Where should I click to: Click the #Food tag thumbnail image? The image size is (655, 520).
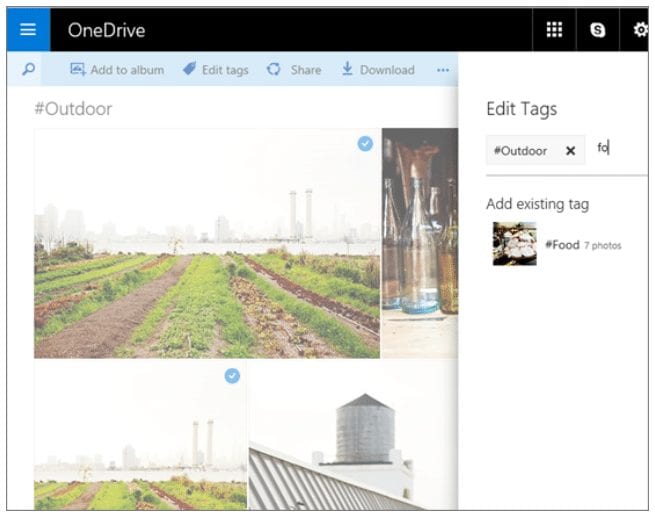point(514,244)
